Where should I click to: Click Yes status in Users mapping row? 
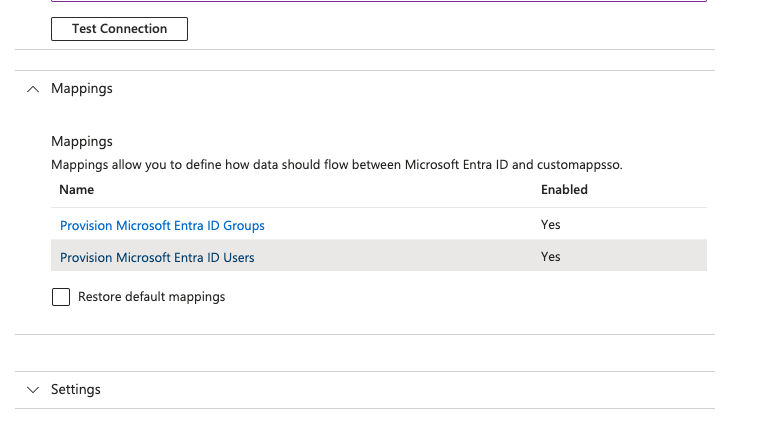[x=551, y=257]
